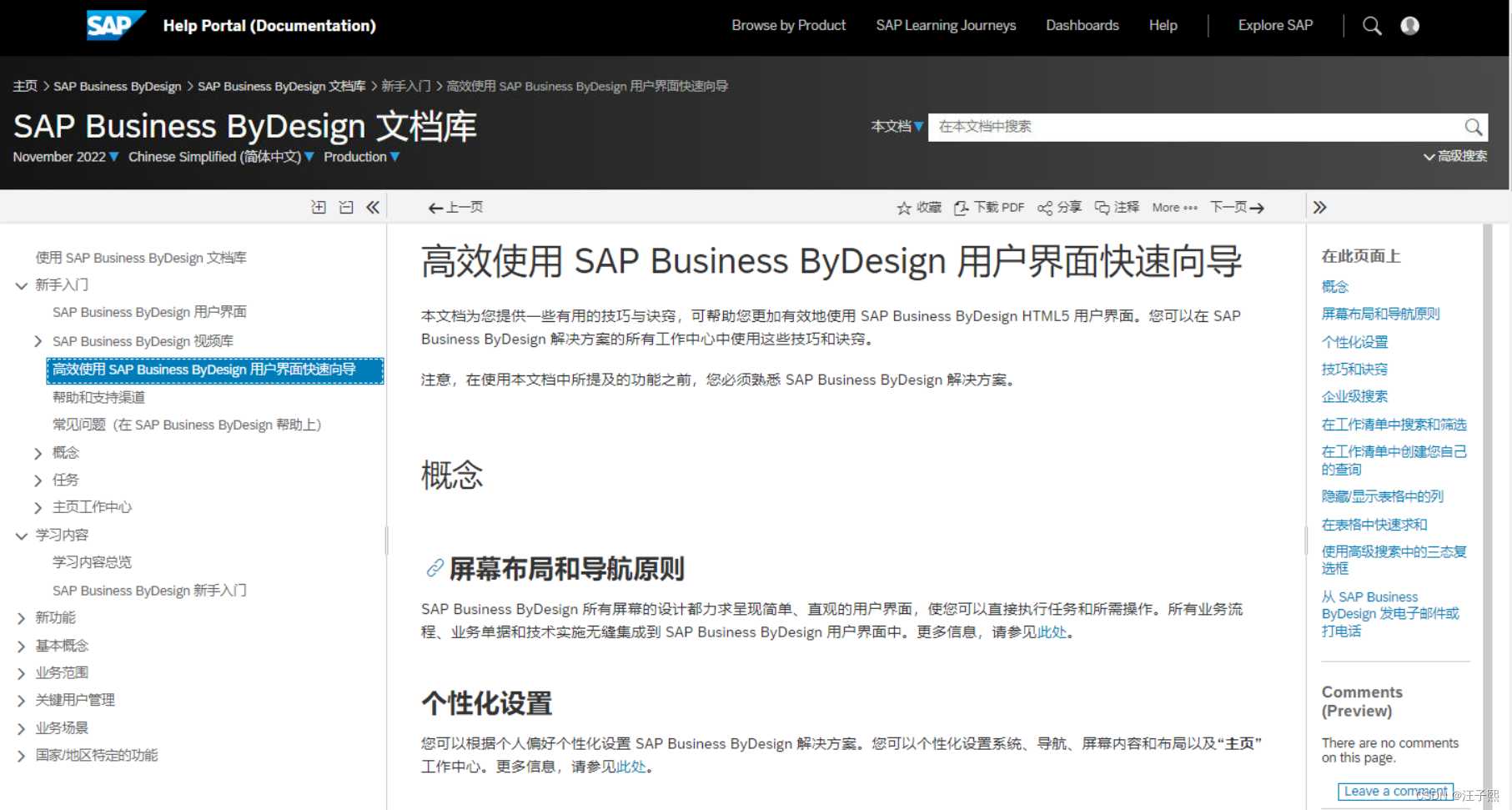Image resolution: width=1512 pixels, height=810 pixels.
Task: Download page as PDF (下载 PDF)
Action: point(989,208)
